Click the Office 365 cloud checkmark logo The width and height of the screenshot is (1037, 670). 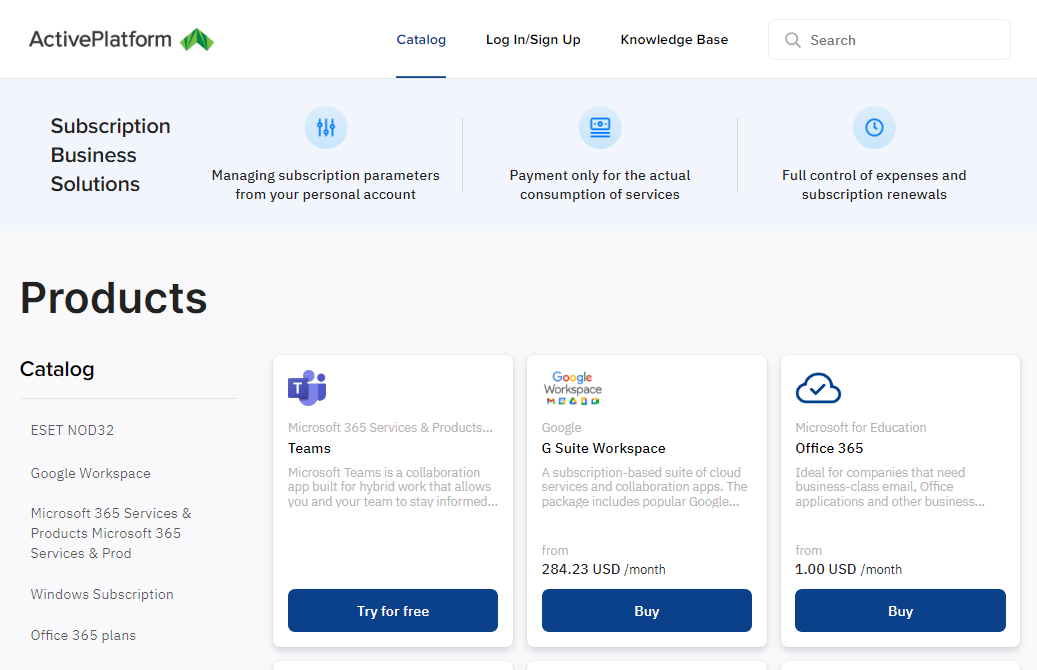pyautogui.click(x=818, y=388)
